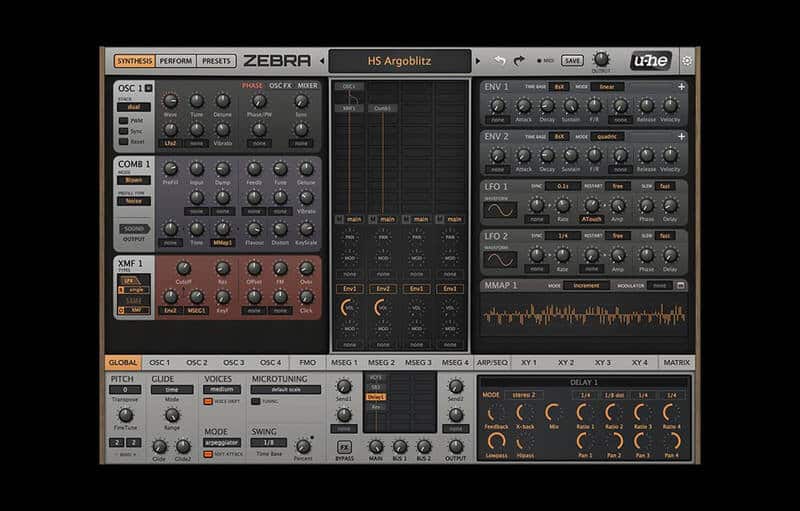Open the Delay 1 mode menu showing stereo 2
Viewport: 800px width, 511px height.
point(524,395)
